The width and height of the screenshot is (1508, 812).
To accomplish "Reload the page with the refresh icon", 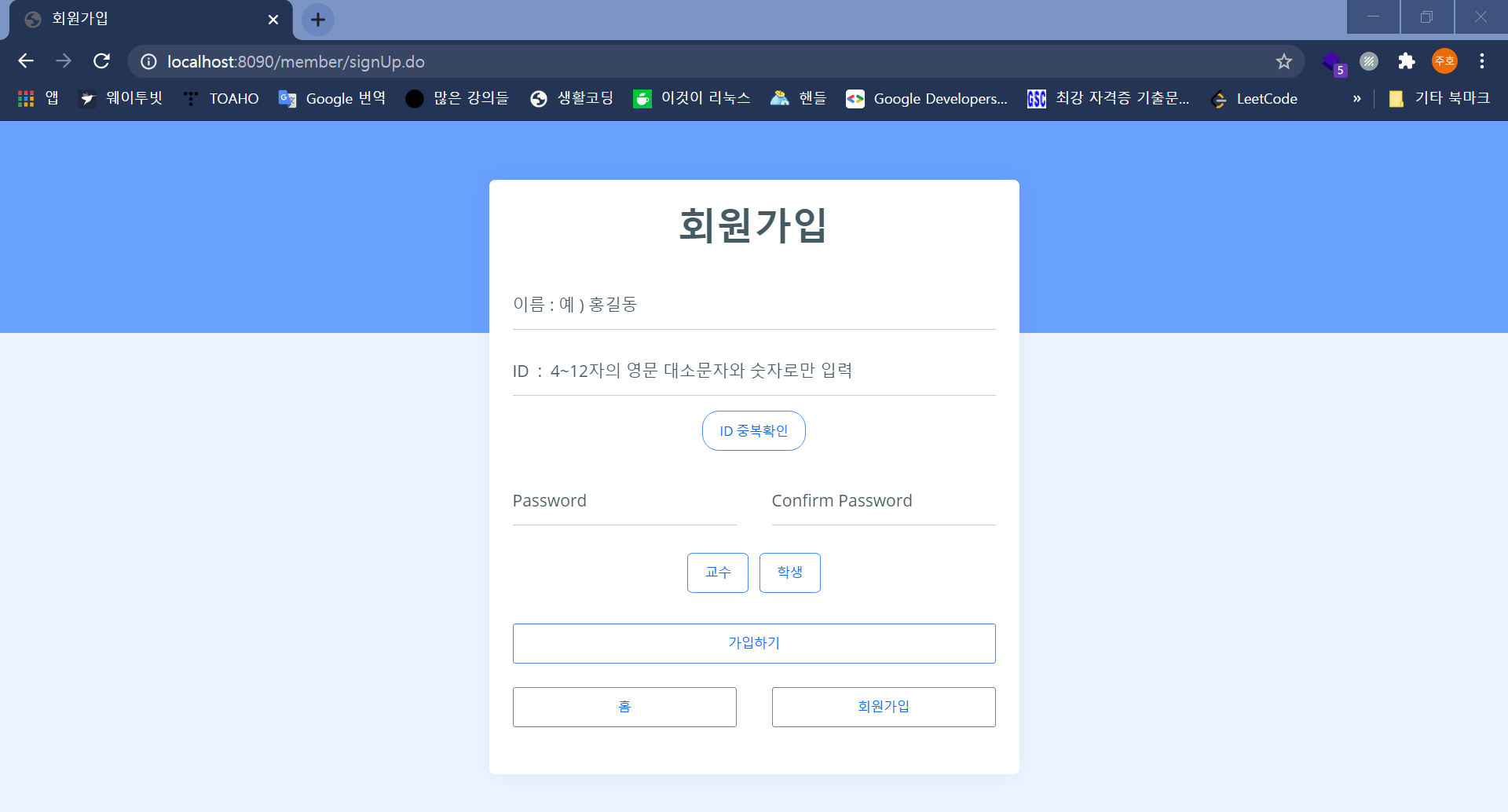I will 101,61.
